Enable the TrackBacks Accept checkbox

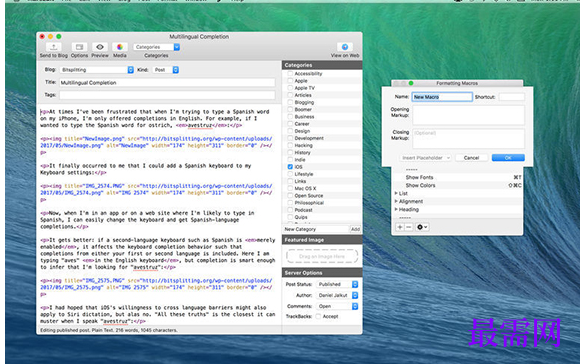point(318,316)
